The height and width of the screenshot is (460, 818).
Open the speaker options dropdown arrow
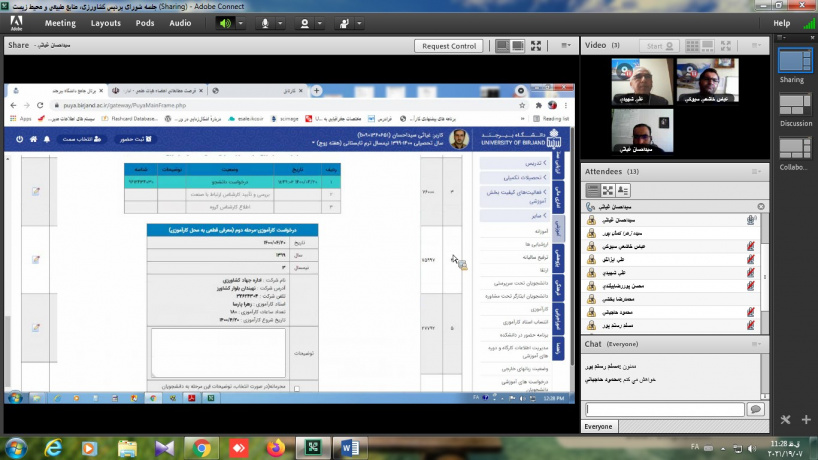(x=243, y=22)
